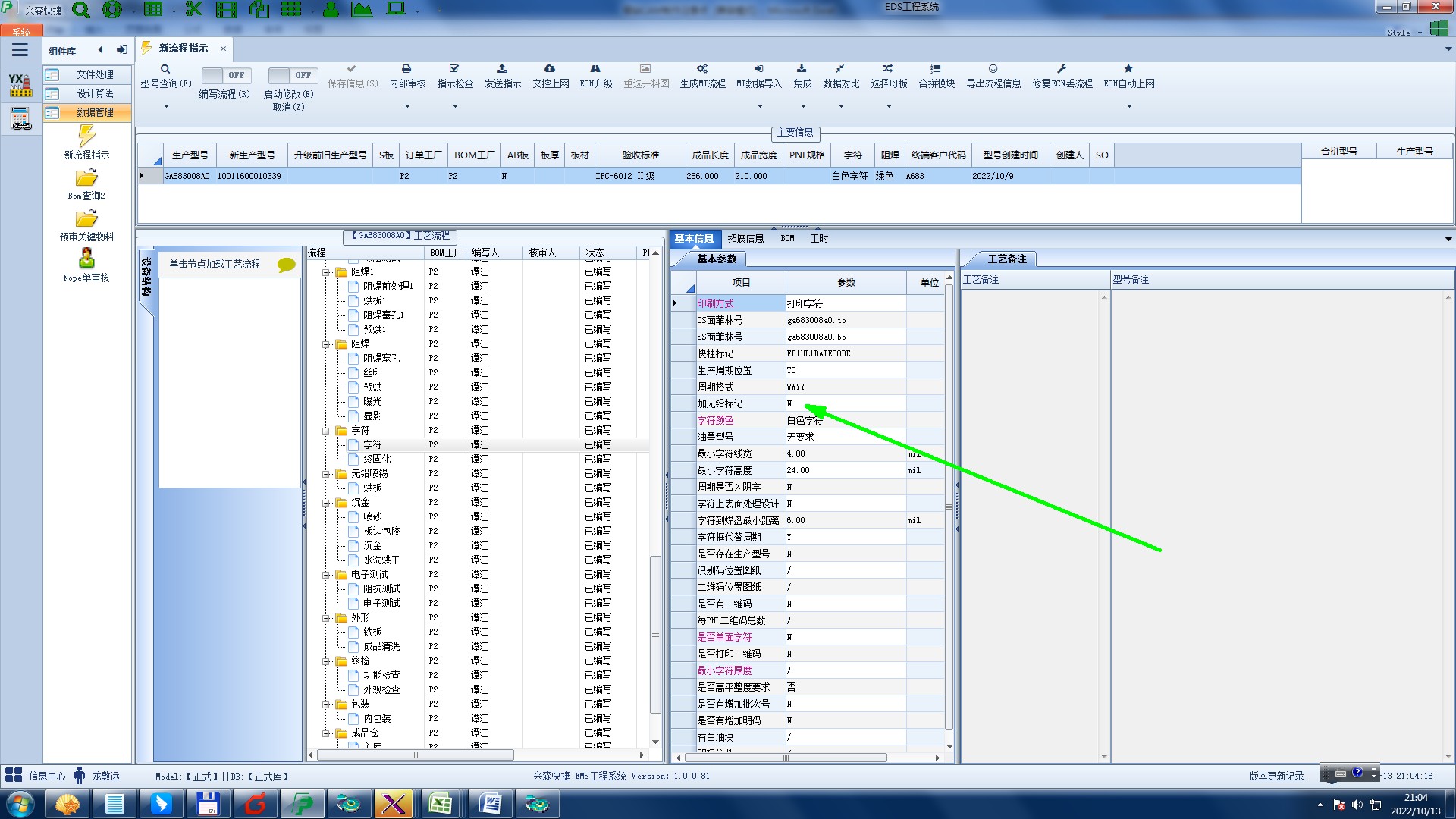This screenshot has height=819, width=1456.
Task: Toggle the 编写流程(R) OFF switch
Action: 225,75
